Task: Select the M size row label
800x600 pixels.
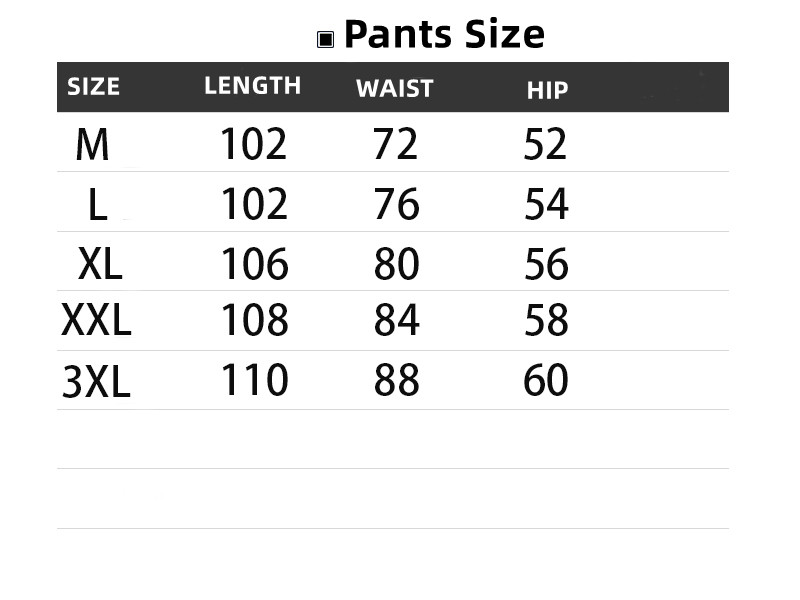Action: [x=92, y=146]
